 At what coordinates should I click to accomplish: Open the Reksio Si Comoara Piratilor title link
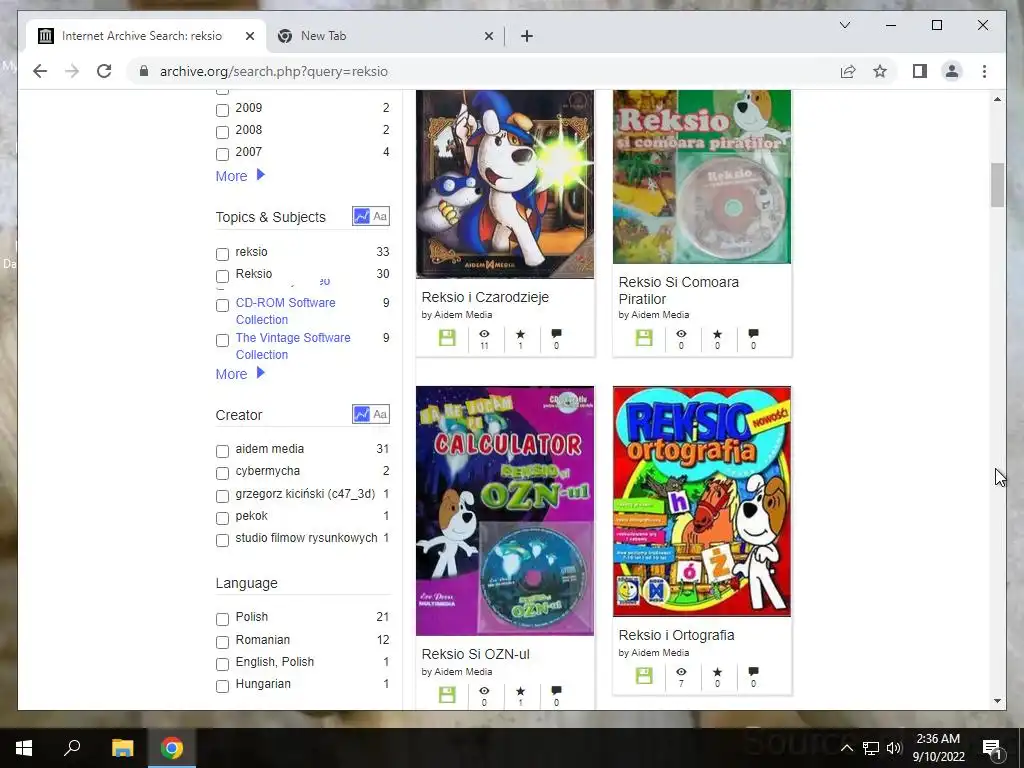tap(679, 291)
